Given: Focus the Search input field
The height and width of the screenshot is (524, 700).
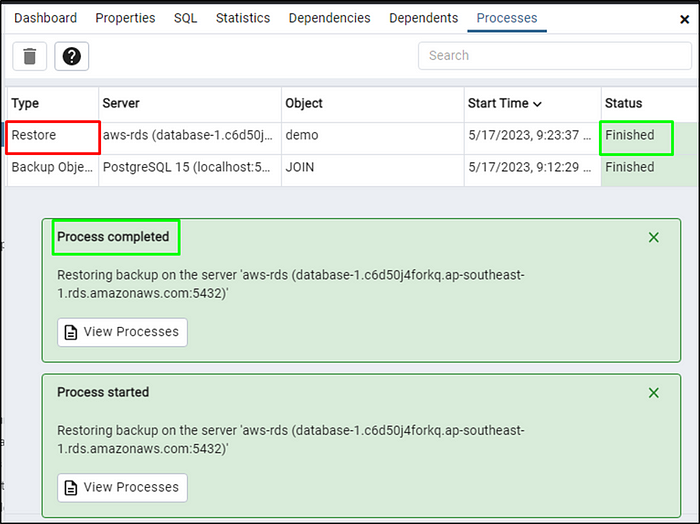Looking at the screenshot, I should [555, 55].
